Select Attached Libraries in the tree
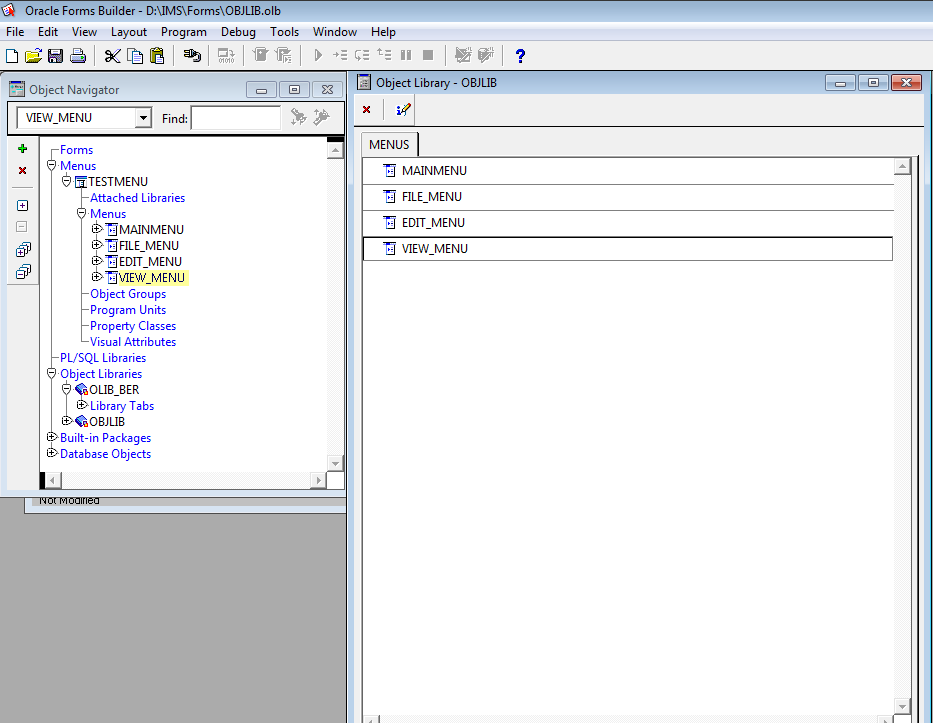The height and width of the screenshot is (723, 933). tap(137, 198)
